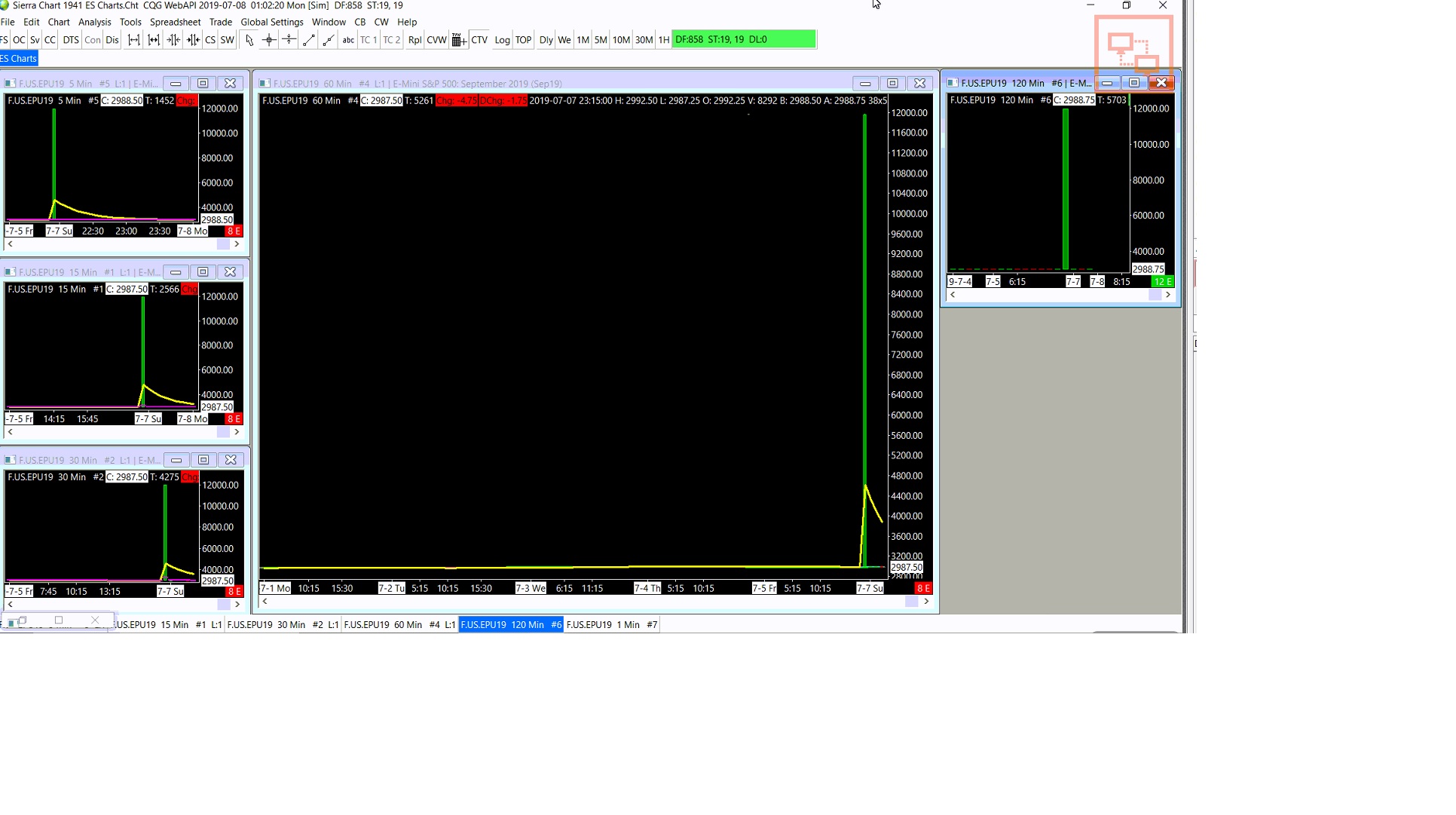The width and height of the screenshot is (1456, 815).
Task: Toggle the TOP always-on-top button
Action: tap(523, 40)
